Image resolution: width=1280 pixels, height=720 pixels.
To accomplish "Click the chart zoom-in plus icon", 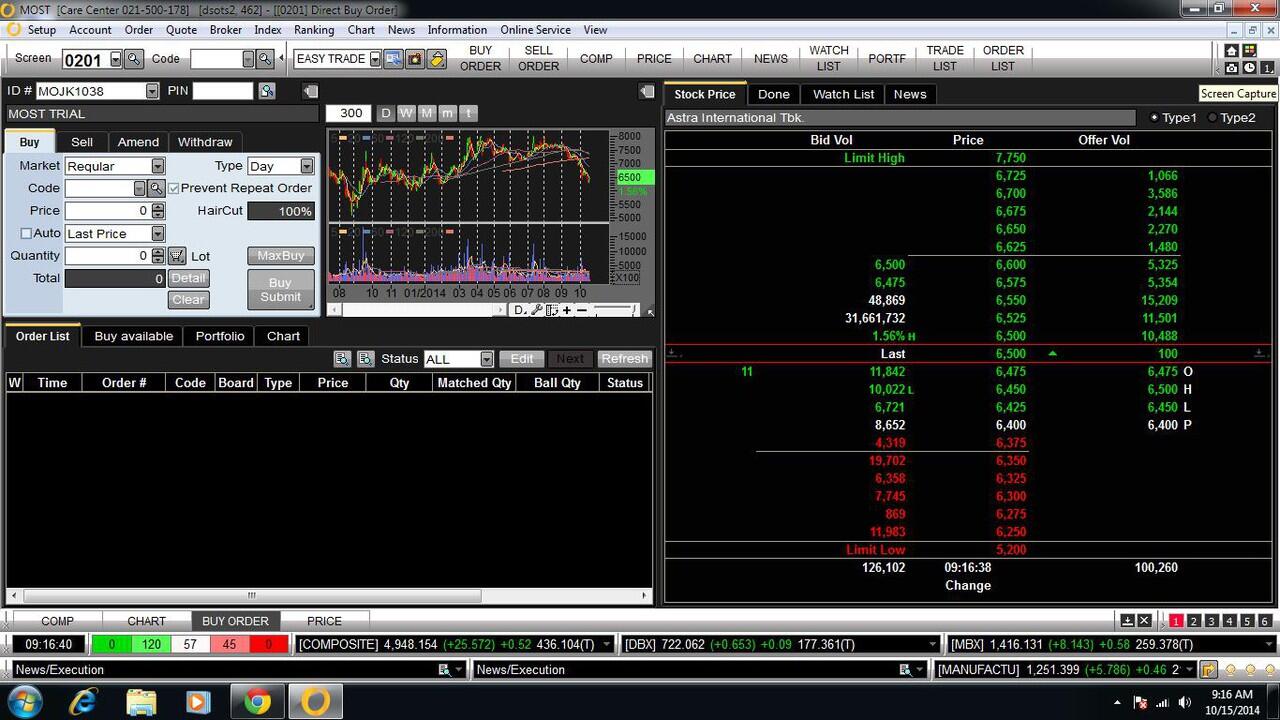I will click(567, 310).
